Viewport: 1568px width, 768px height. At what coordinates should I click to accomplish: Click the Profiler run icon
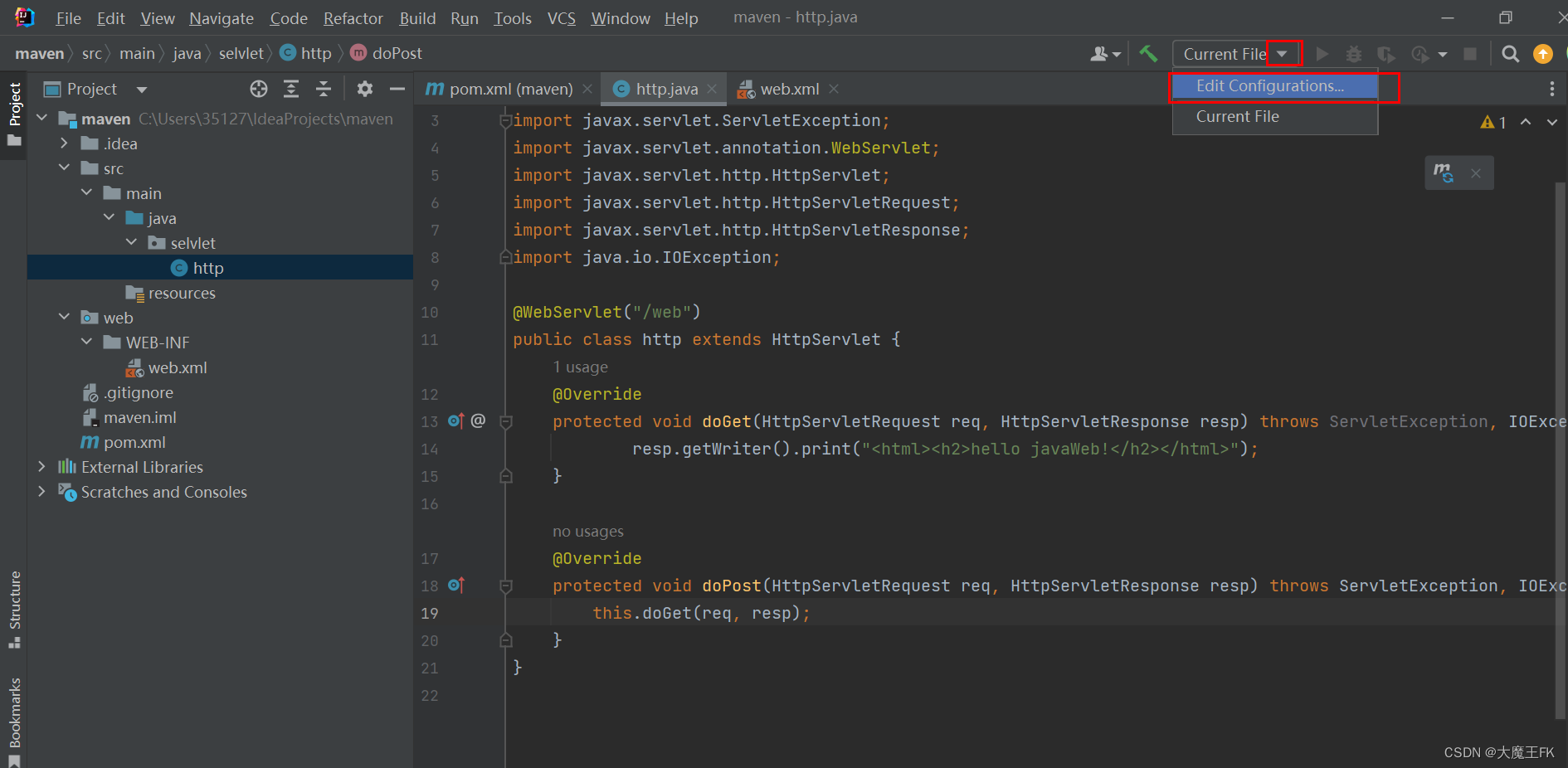1420,54
